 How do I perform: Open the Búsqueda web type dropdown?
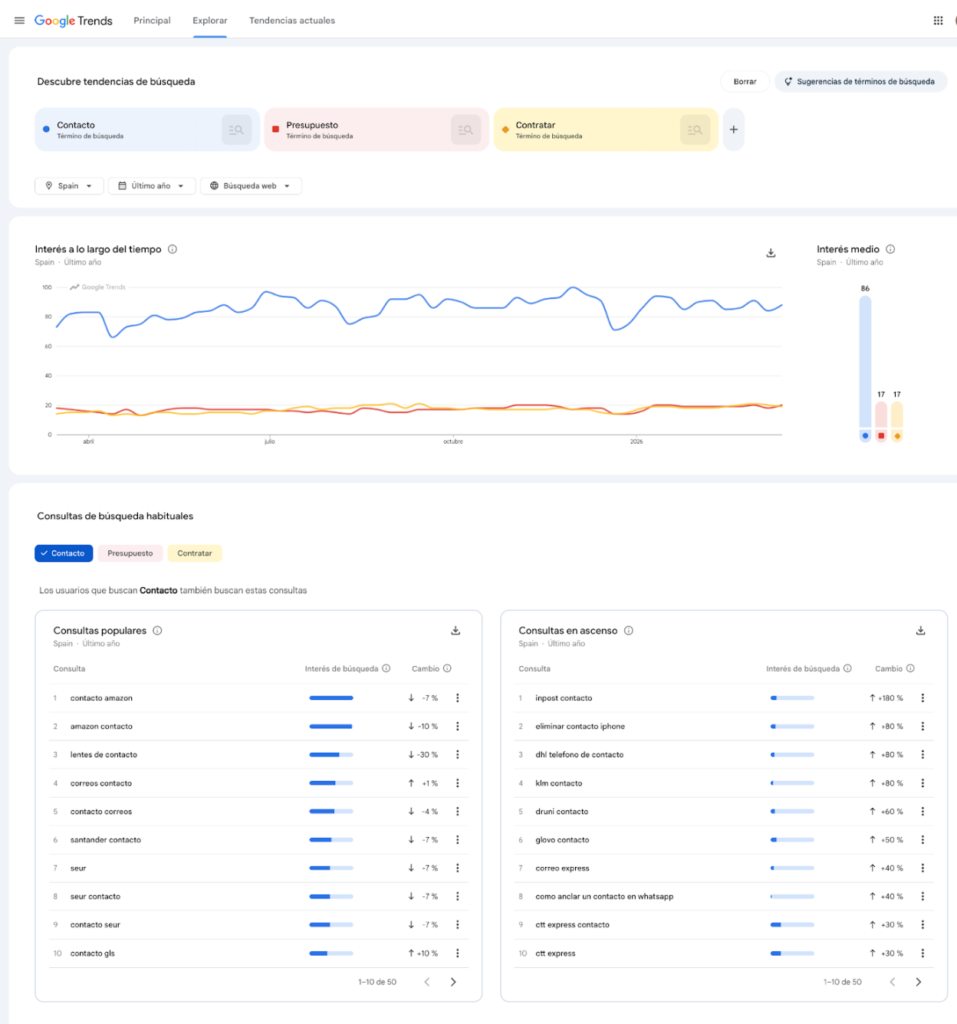coord(250,186)
